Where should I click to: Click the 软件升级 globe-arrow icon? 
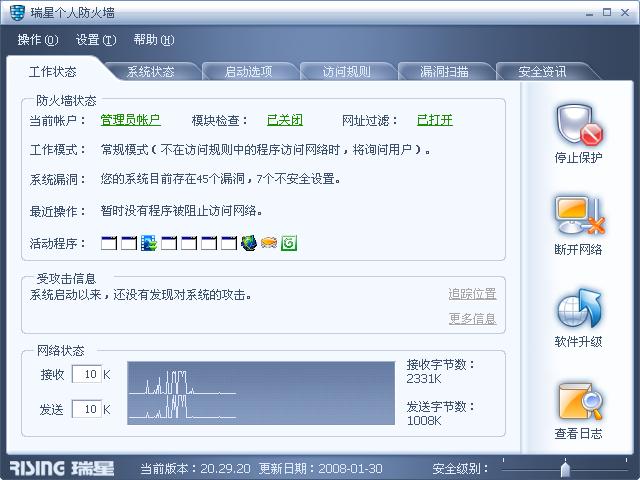click(579, 309)
